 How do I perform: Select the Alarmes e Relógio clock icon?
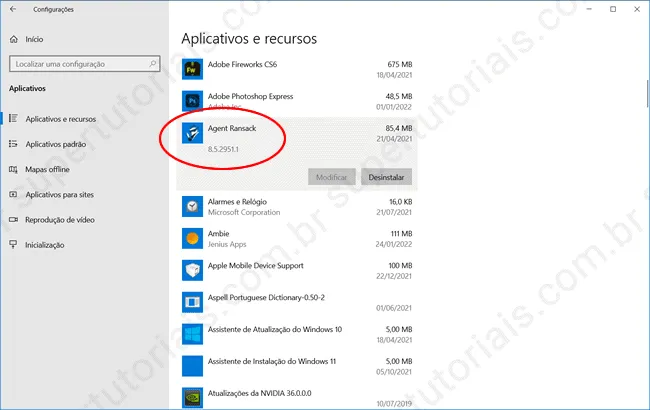tap(192, 206)
